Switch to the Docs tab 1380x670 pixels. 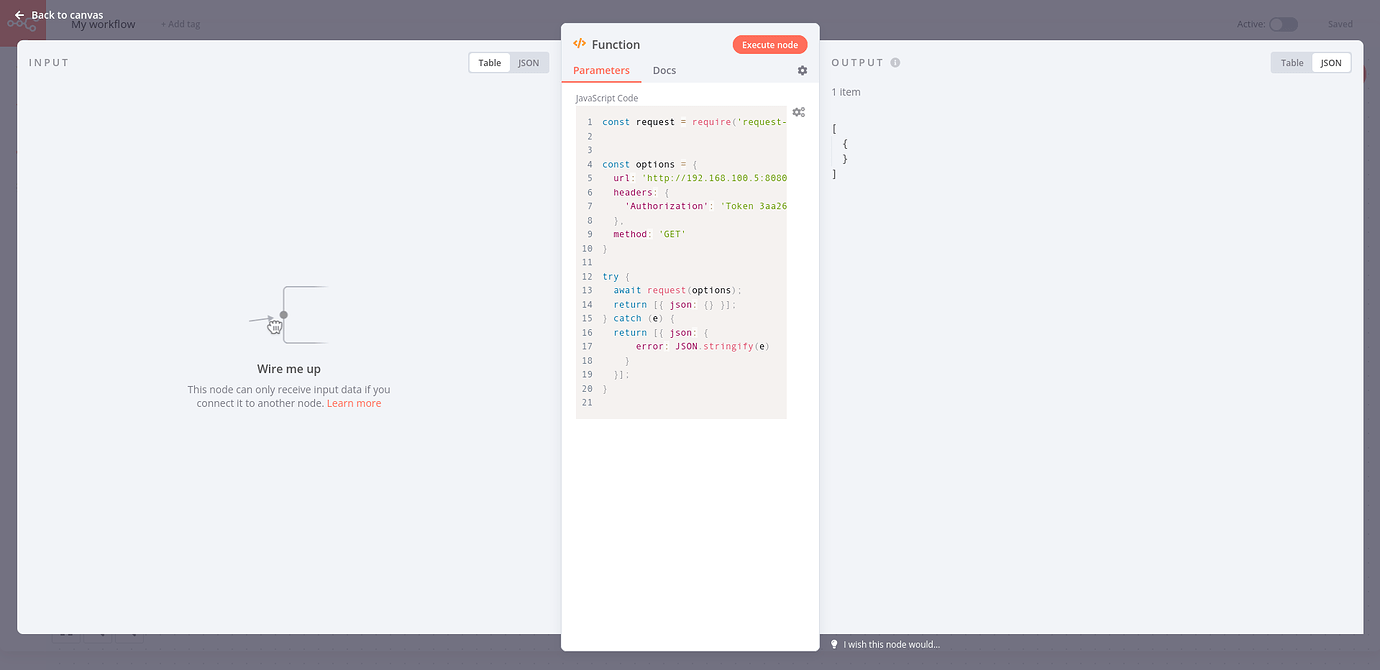click(x=664, y=71)
